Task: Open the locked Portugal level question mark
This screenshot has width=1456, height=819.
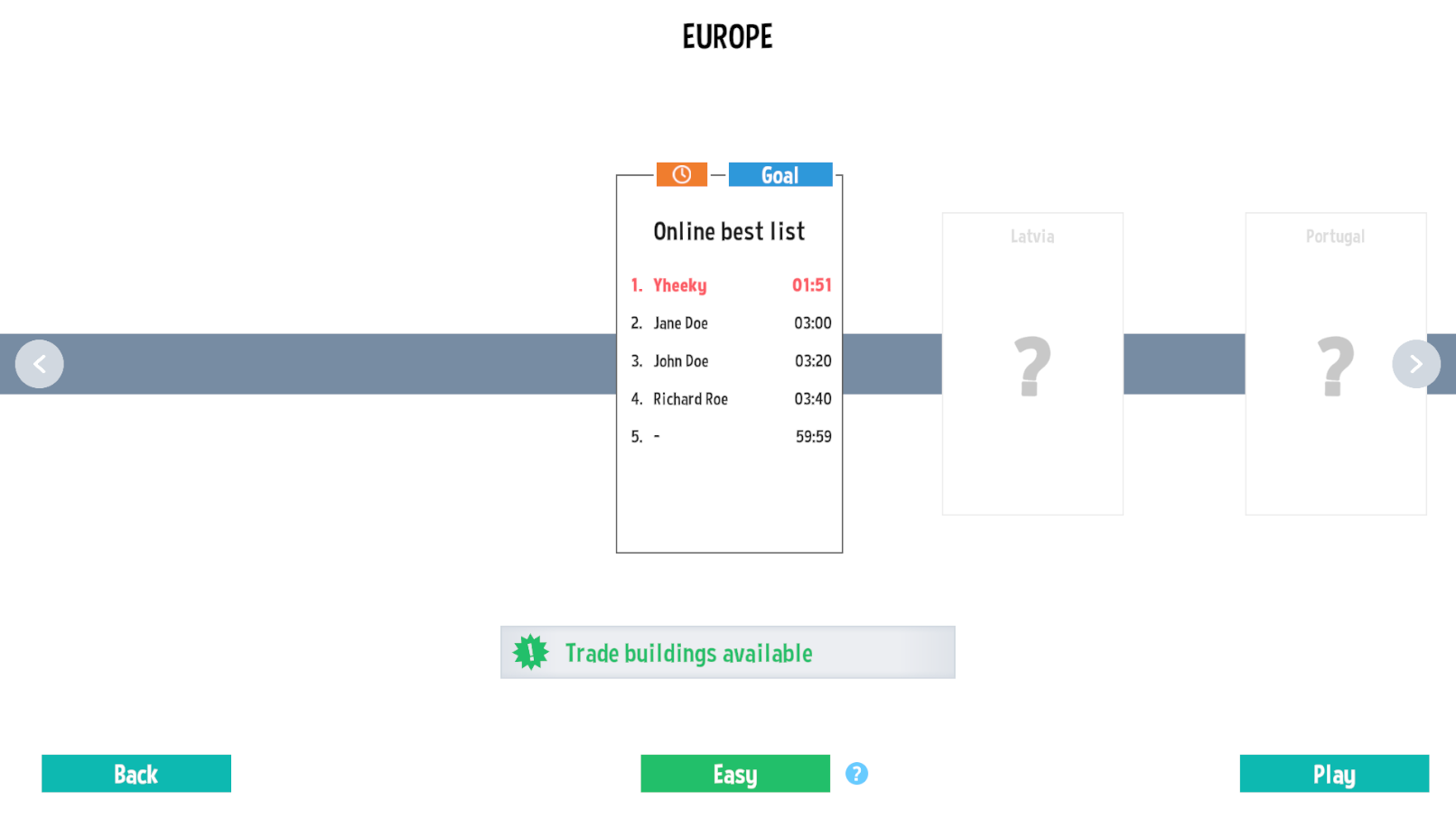Action: pyautogui.click(x=1335, y=366)
